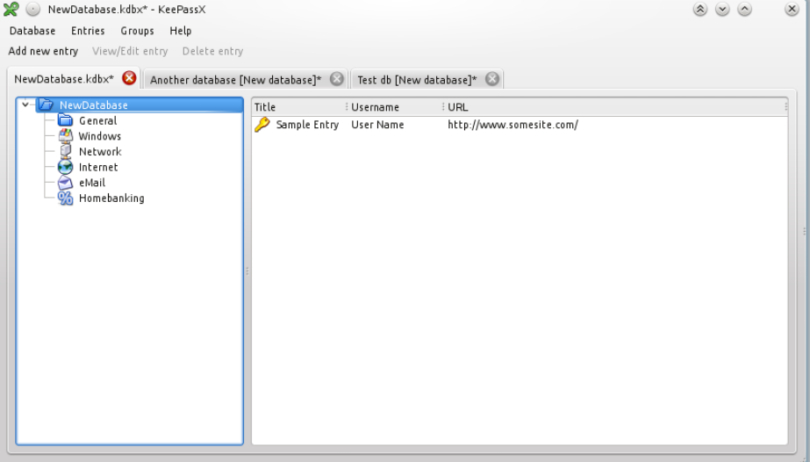Select the Internet globe icon
The image size is (810, 462).
coord(65,167)
